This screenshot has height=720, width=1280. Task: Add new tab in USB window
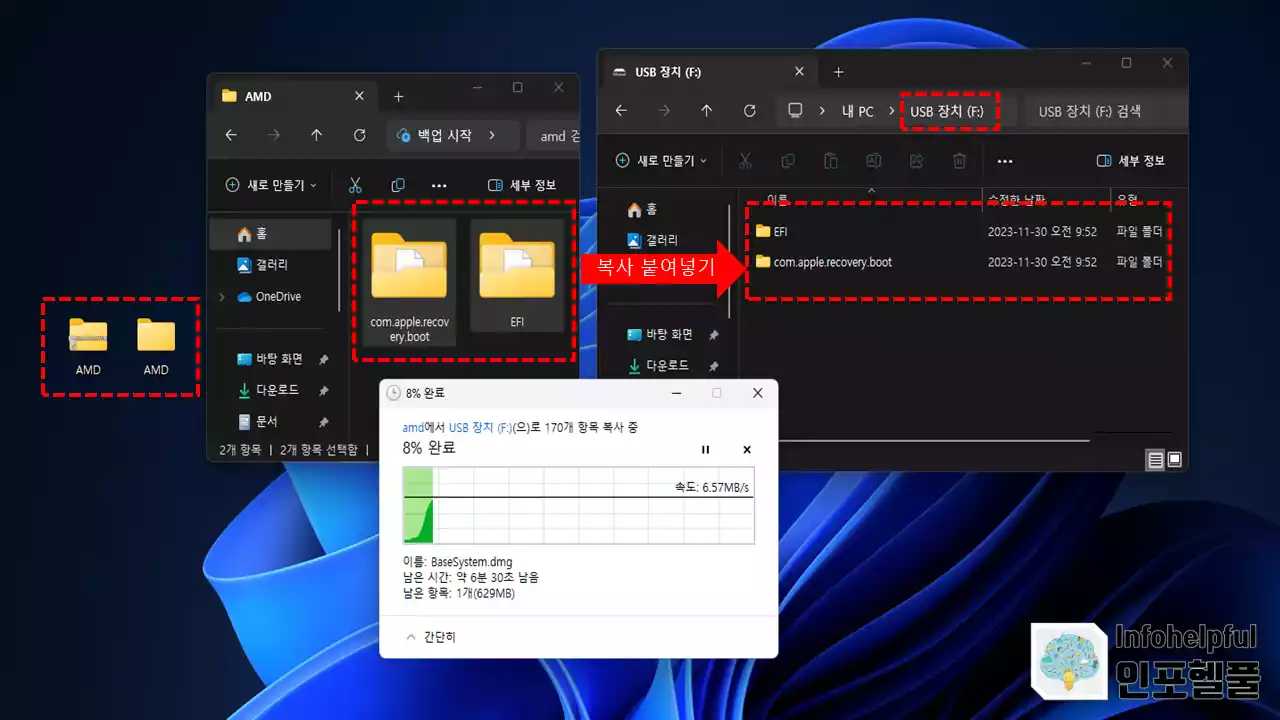(x=838, y=72)
